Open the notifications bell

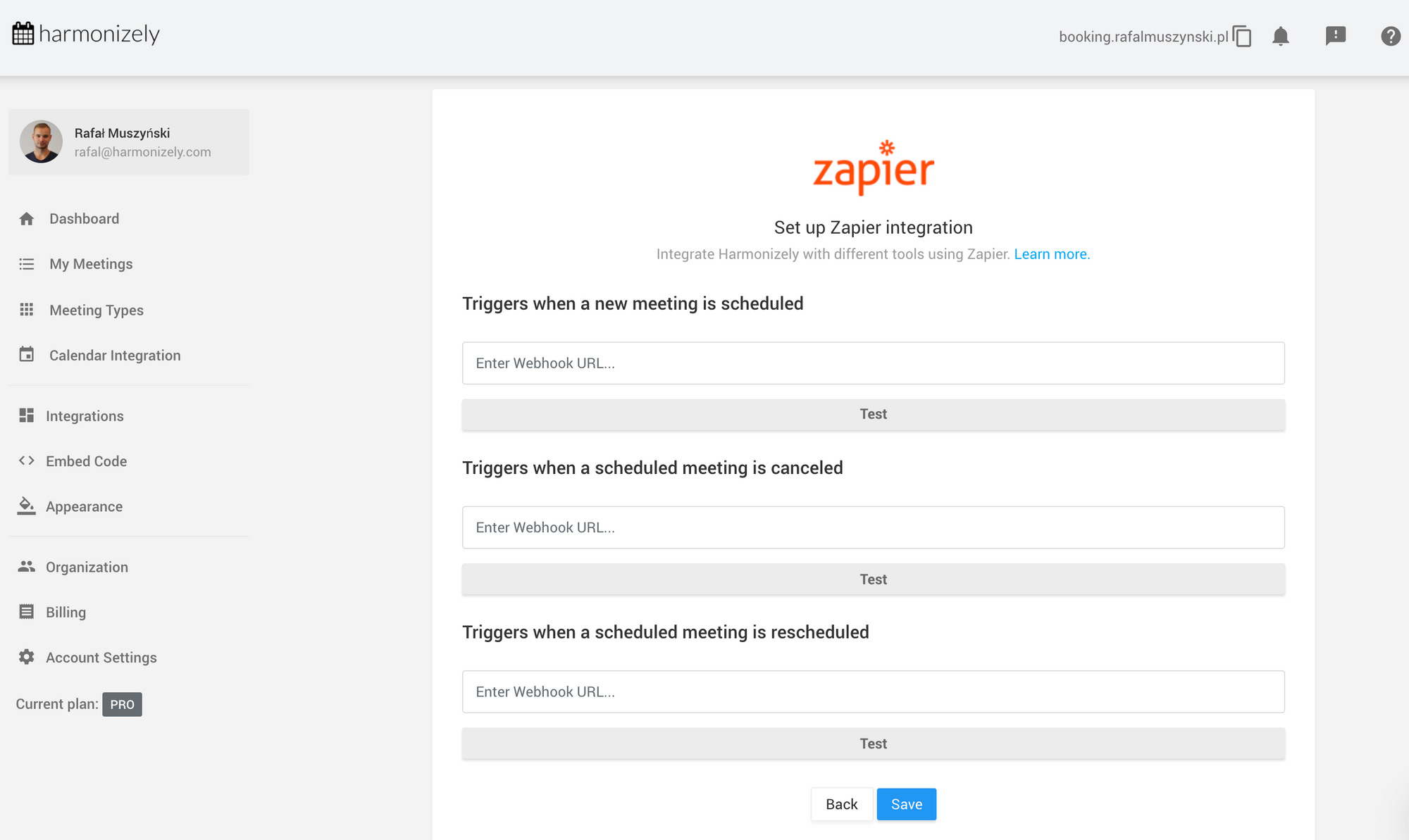coord(1281,36)
